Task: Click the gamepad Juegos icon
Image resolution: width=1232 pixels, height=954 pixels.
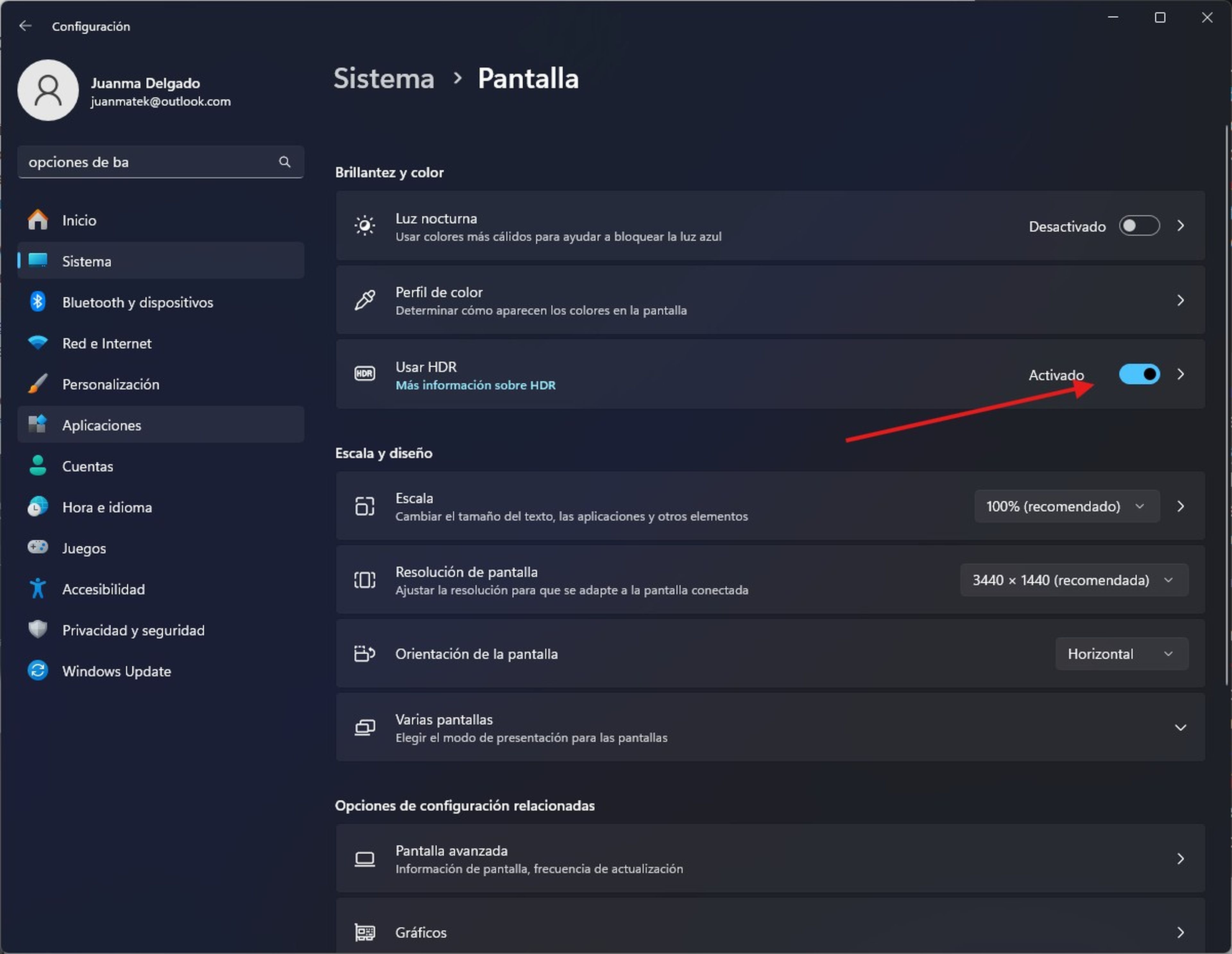Action: (x=38, y=547)
